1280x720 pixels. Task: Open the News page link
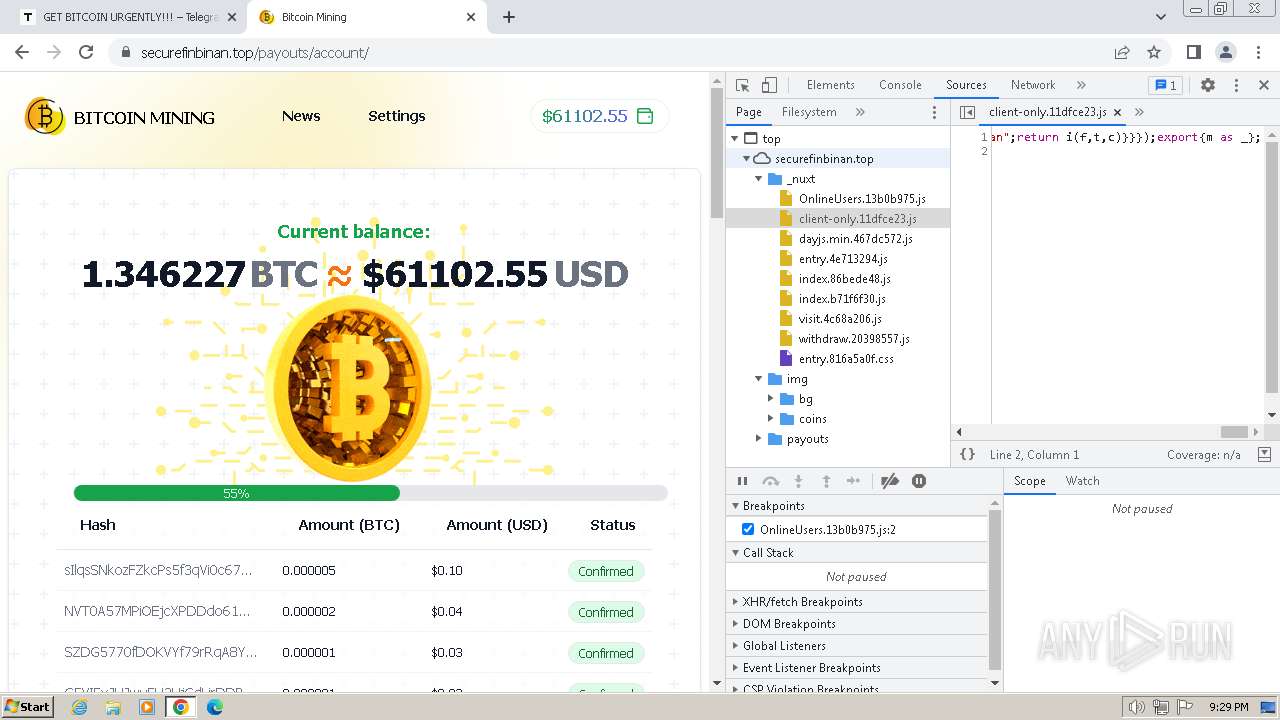click(x=301, y=116)
